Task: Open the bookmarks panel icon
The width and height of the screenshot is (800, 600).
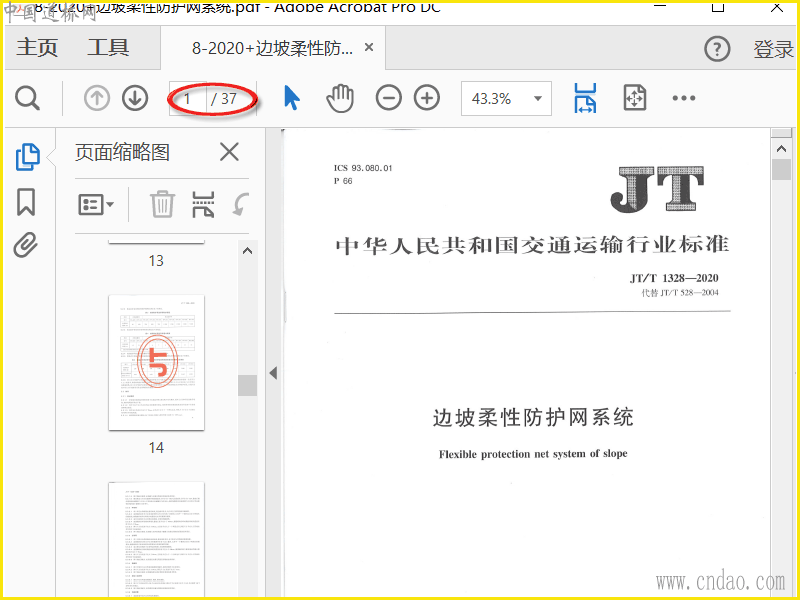Action: click(26, 202)
